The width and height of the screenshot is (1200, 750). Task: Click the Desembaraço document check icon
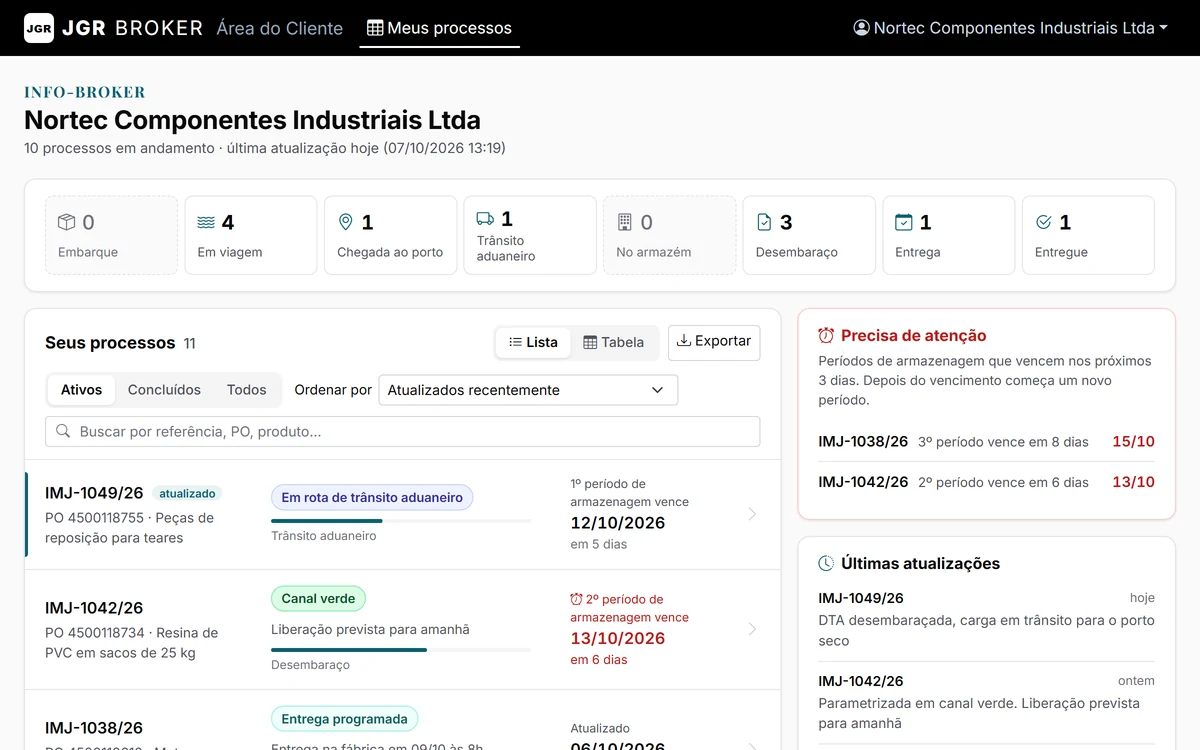765,222
